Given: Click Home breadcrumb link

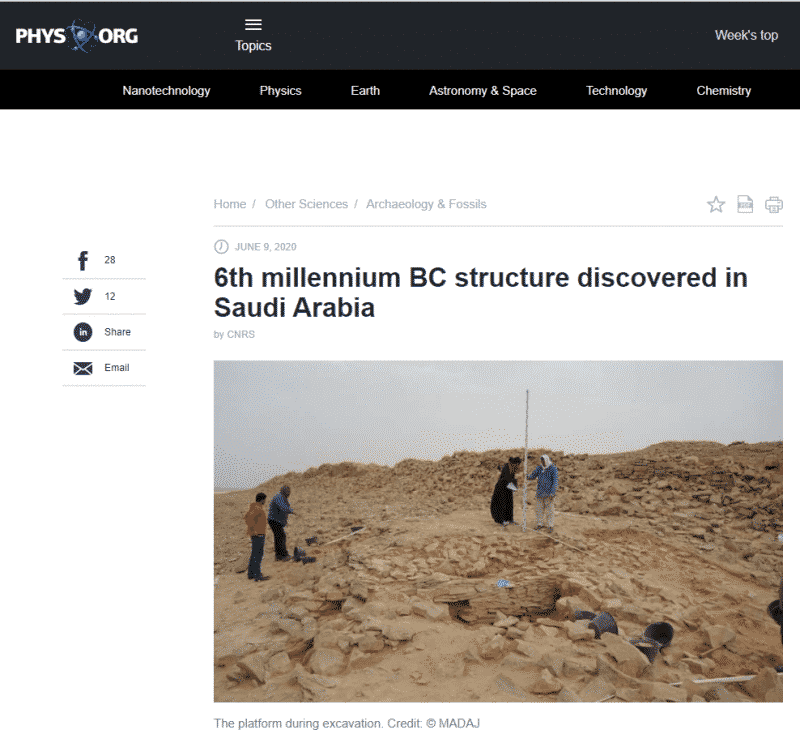Looking at the screenshot, I should pos(230,204).
